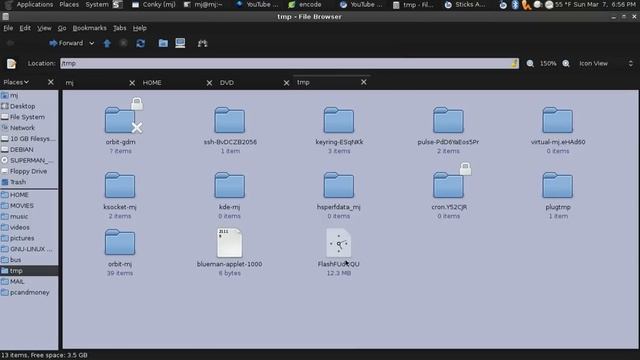Open the File menu
The image size is (640, 360).
[x=8, y=28]
